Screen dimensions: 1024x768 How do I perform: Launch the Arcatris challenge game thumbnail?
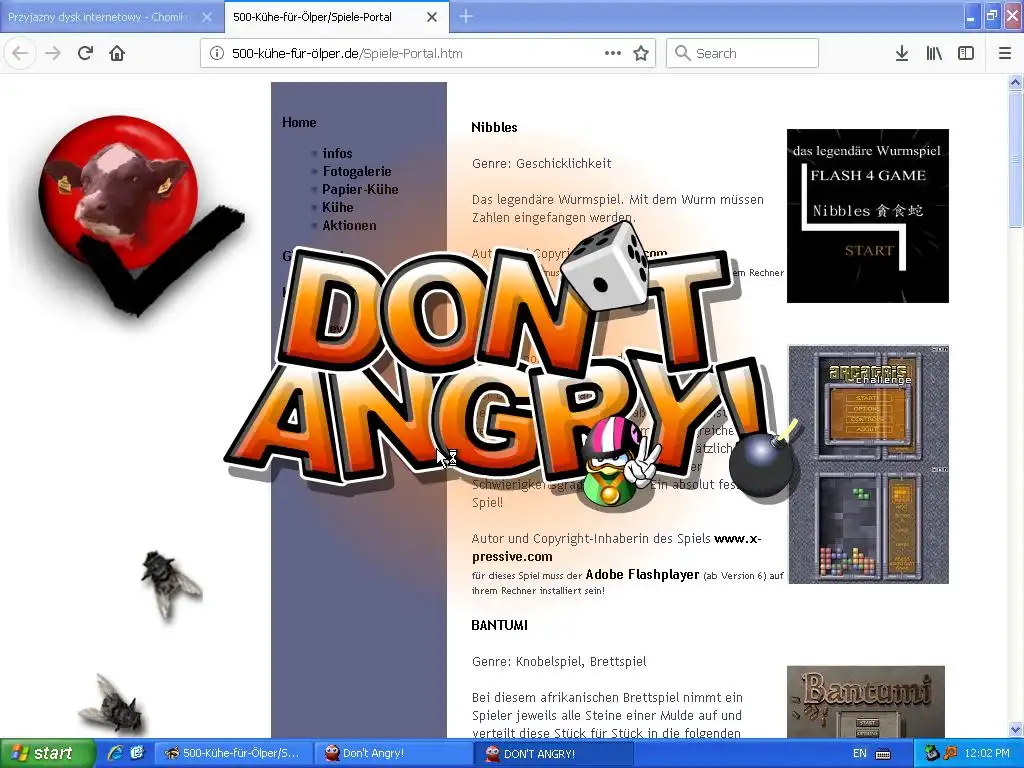click(x=869, y=464)
